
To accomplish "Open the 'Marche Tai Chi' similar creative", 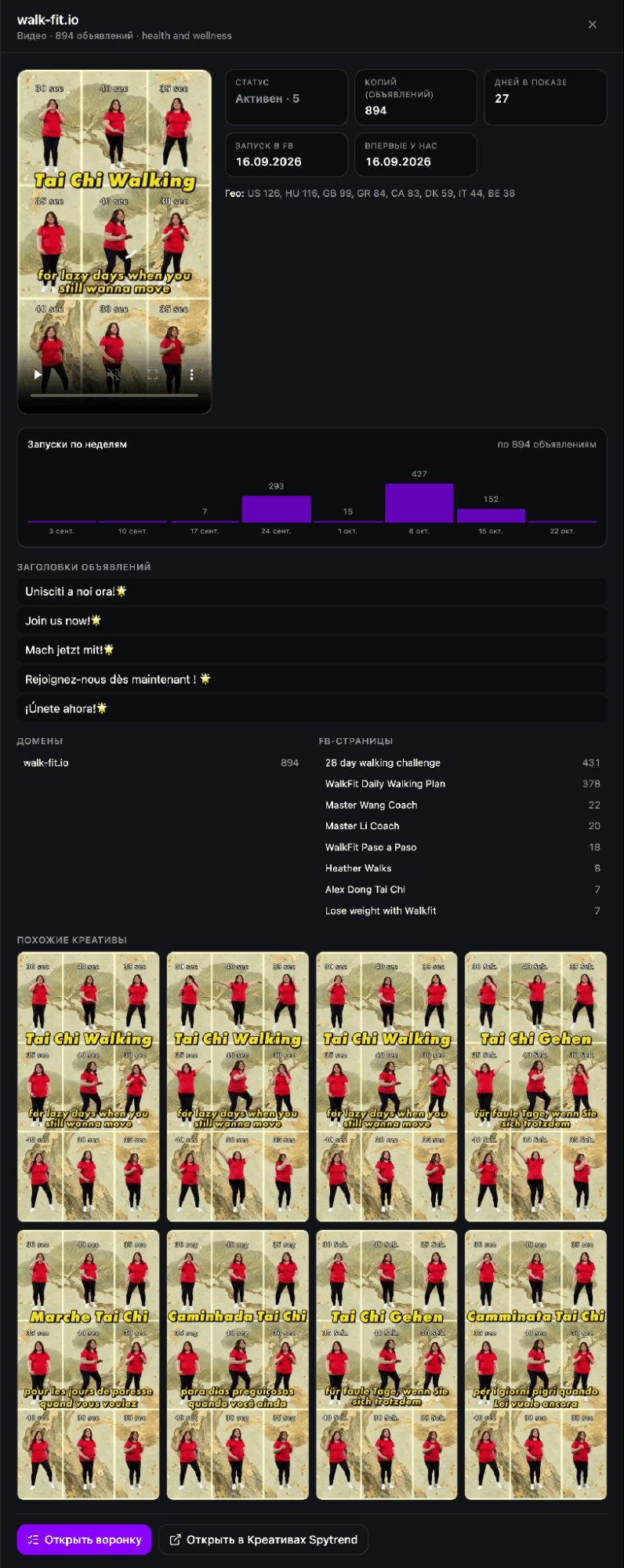I will pos(89,1365).
